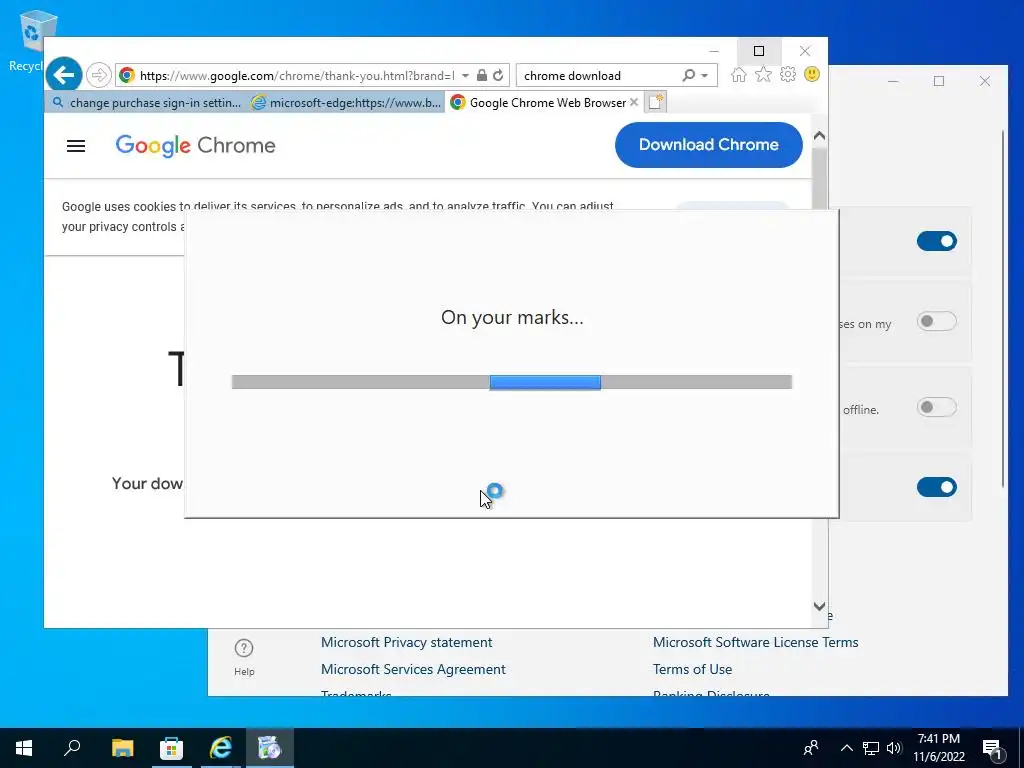This screenshot has width=1024, height=768.
Task: Click the scroll down arrow in IE
Action: point(819,606)
